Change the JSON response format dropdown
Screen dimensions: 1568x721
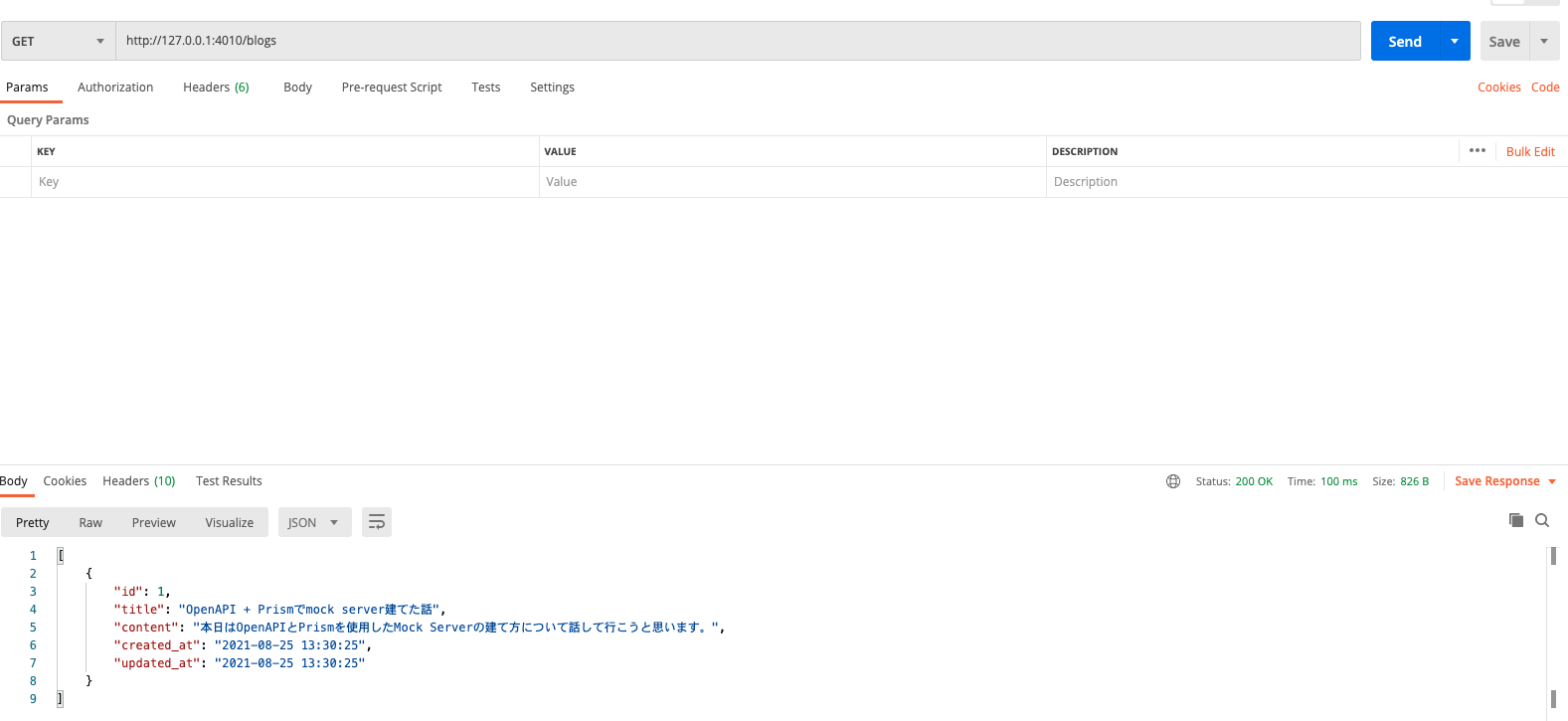coord(314,522)
